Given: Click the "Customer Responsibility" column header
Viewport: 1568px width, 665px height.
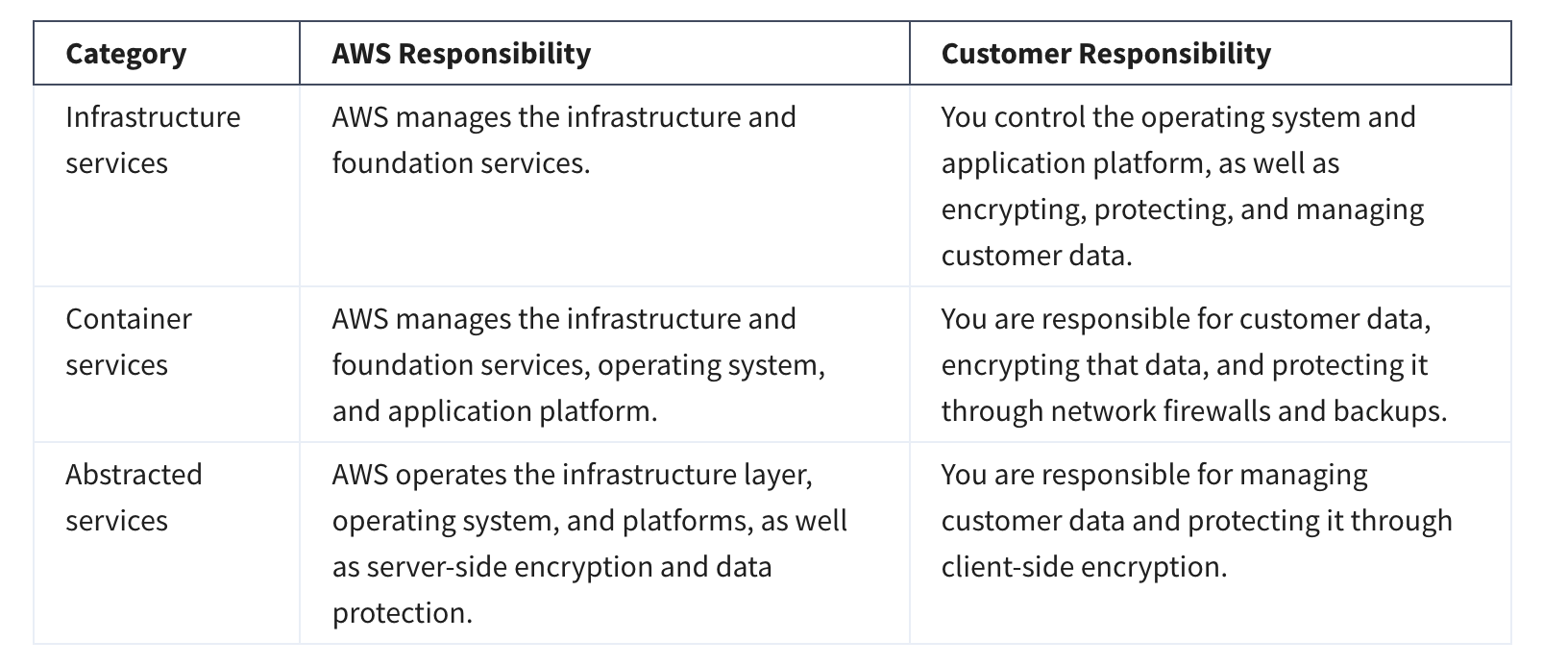Looking at the screenshot, I should click(x=1106, y=54).
